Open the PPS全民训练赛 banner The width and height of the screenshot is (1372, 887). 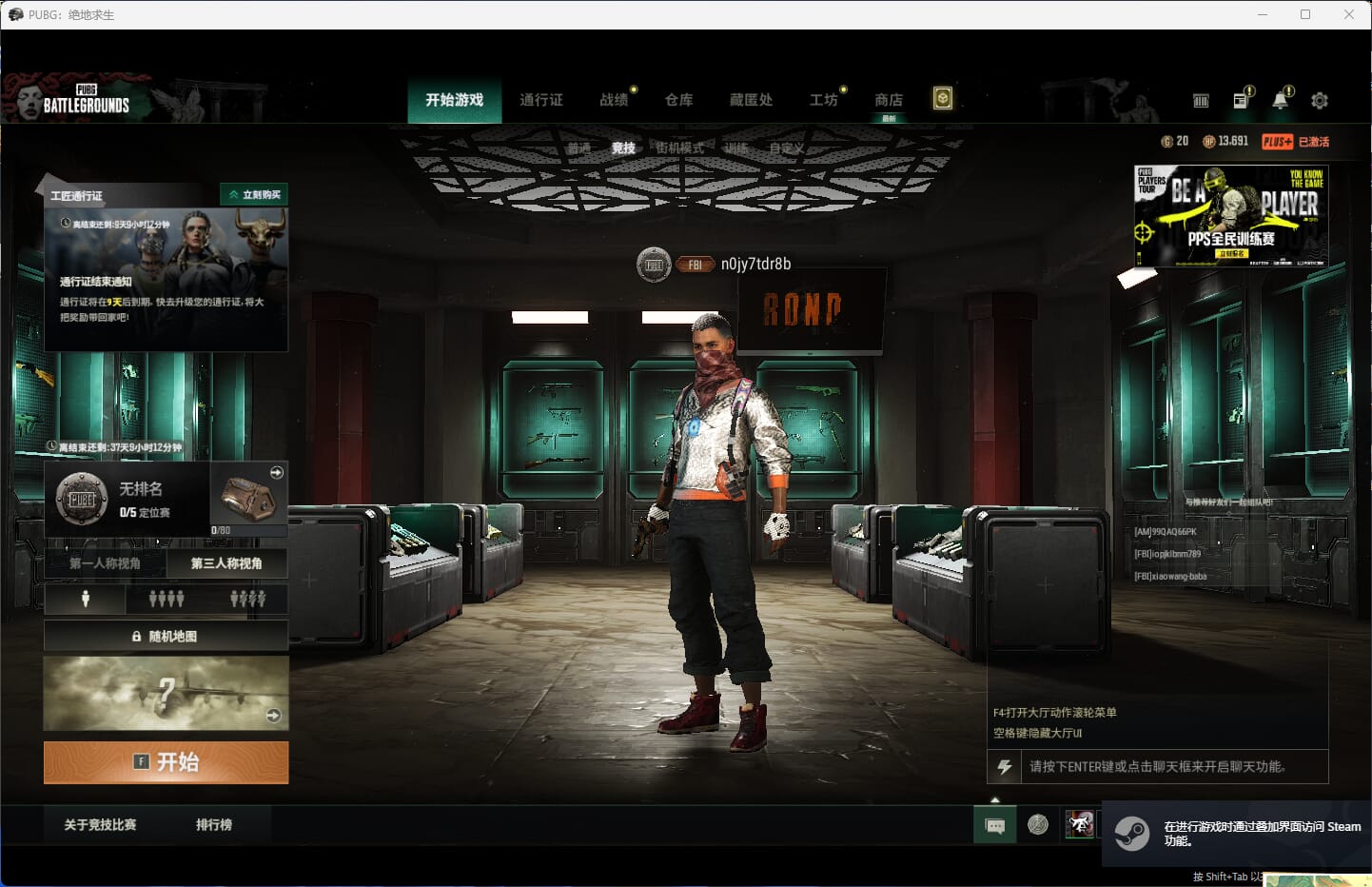pyautogui.click(x=1231, y=216)
